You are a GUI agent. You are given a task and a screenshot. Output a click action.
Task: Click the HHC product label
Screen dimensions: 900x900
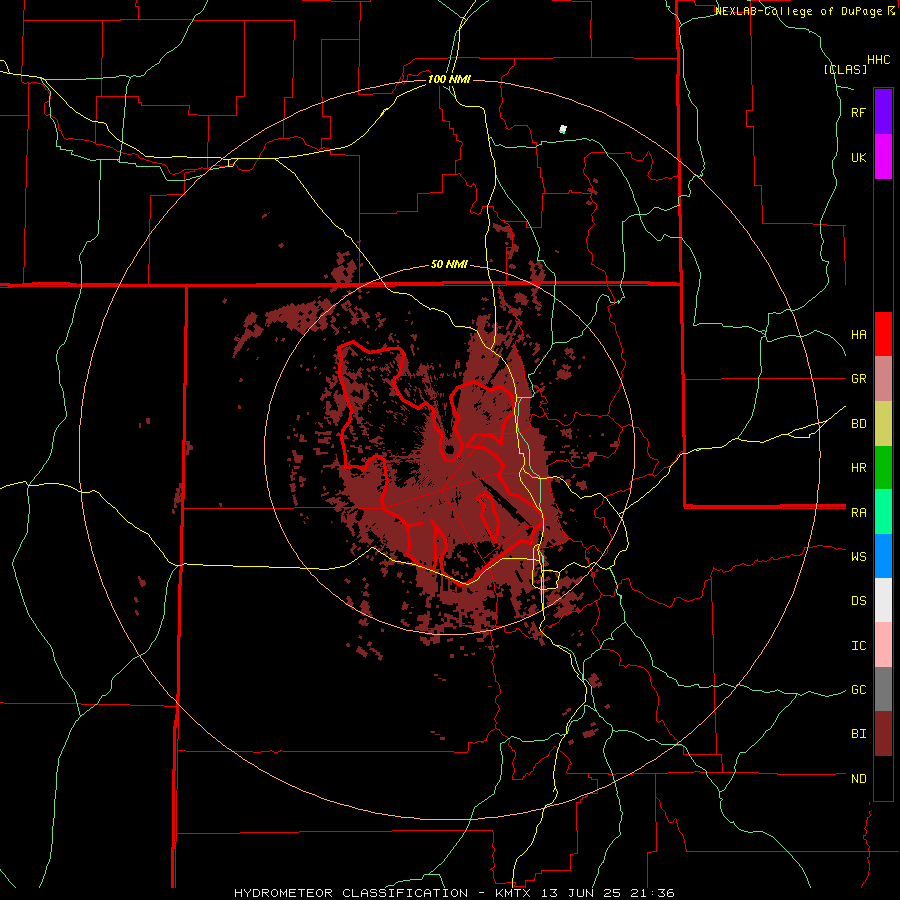coord(879,60)
